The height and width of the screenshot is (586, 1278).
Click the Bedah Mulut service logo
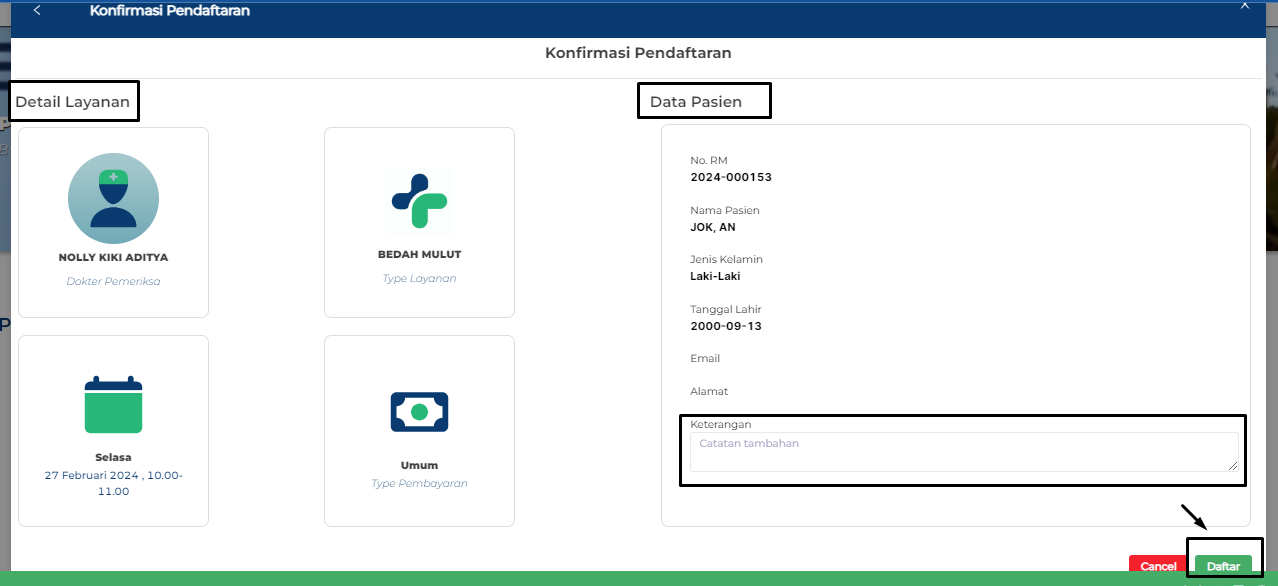click(x=419, y=203)
